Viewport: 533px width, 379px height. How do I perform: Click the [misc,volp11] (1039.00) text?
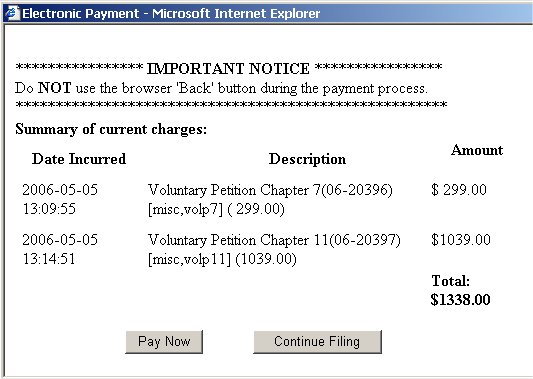click(x=222, y=259)
